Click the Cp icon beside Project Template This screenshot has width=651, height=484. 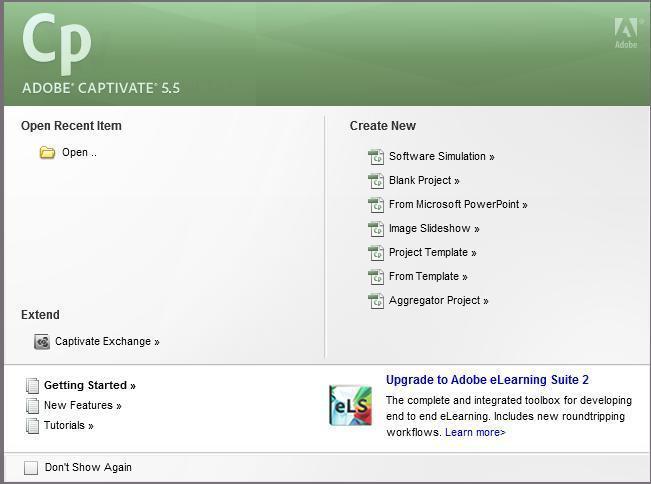click(x=376, y=253)
